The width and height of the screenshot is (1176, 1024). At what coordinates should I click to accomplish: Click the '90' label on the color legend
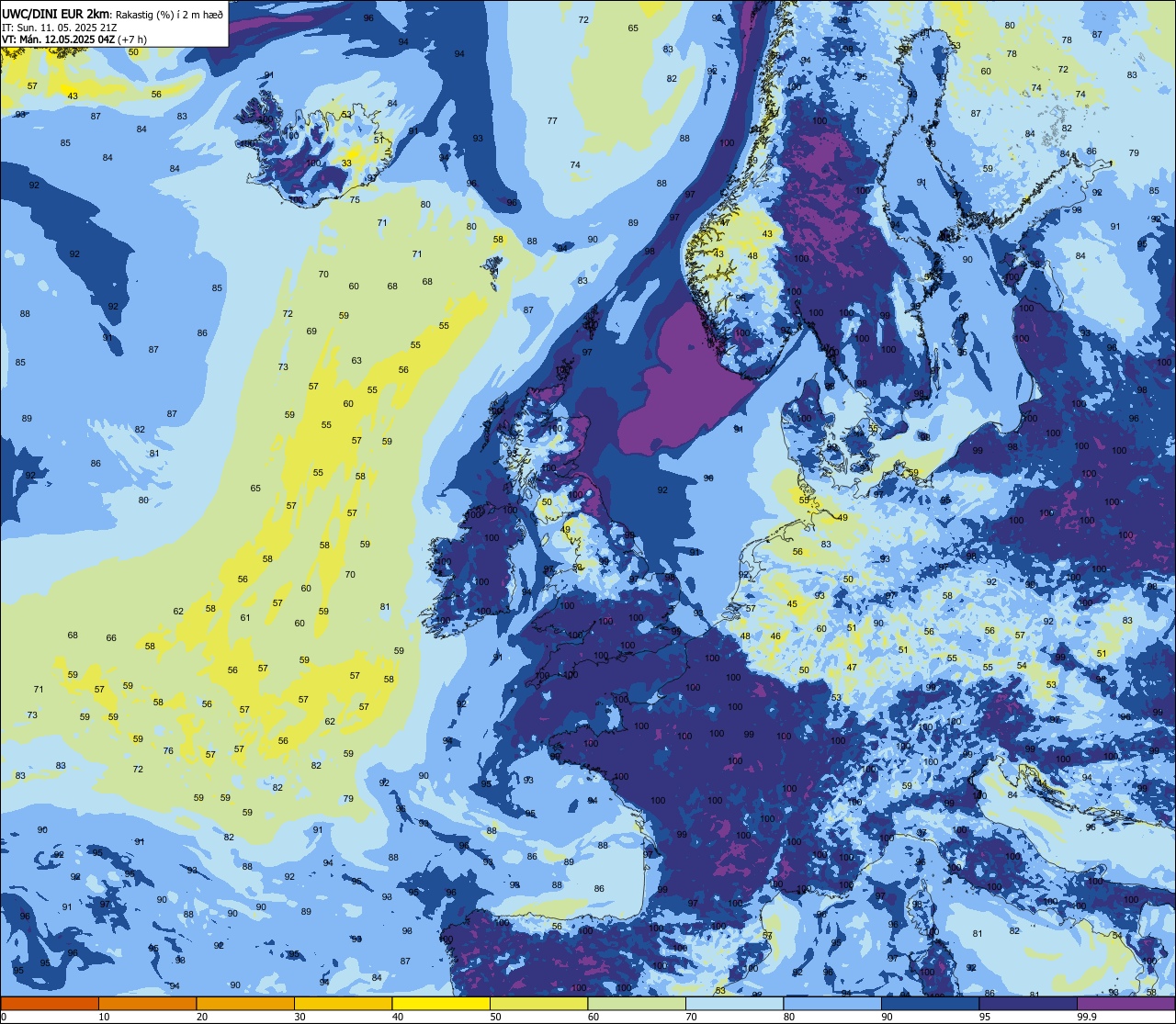coord(887,1017)
